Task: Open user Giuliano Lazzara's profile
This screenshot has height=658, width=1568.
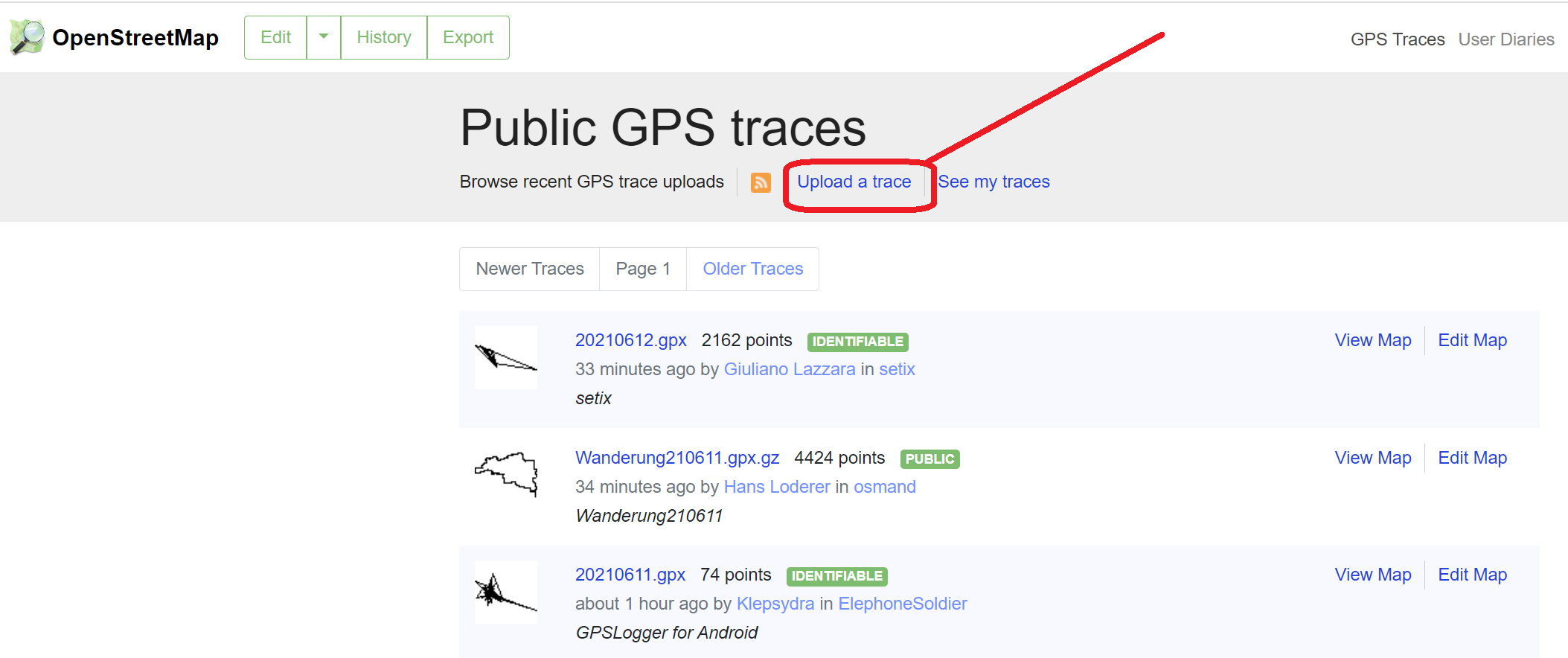Action: (x=790, y=369)
